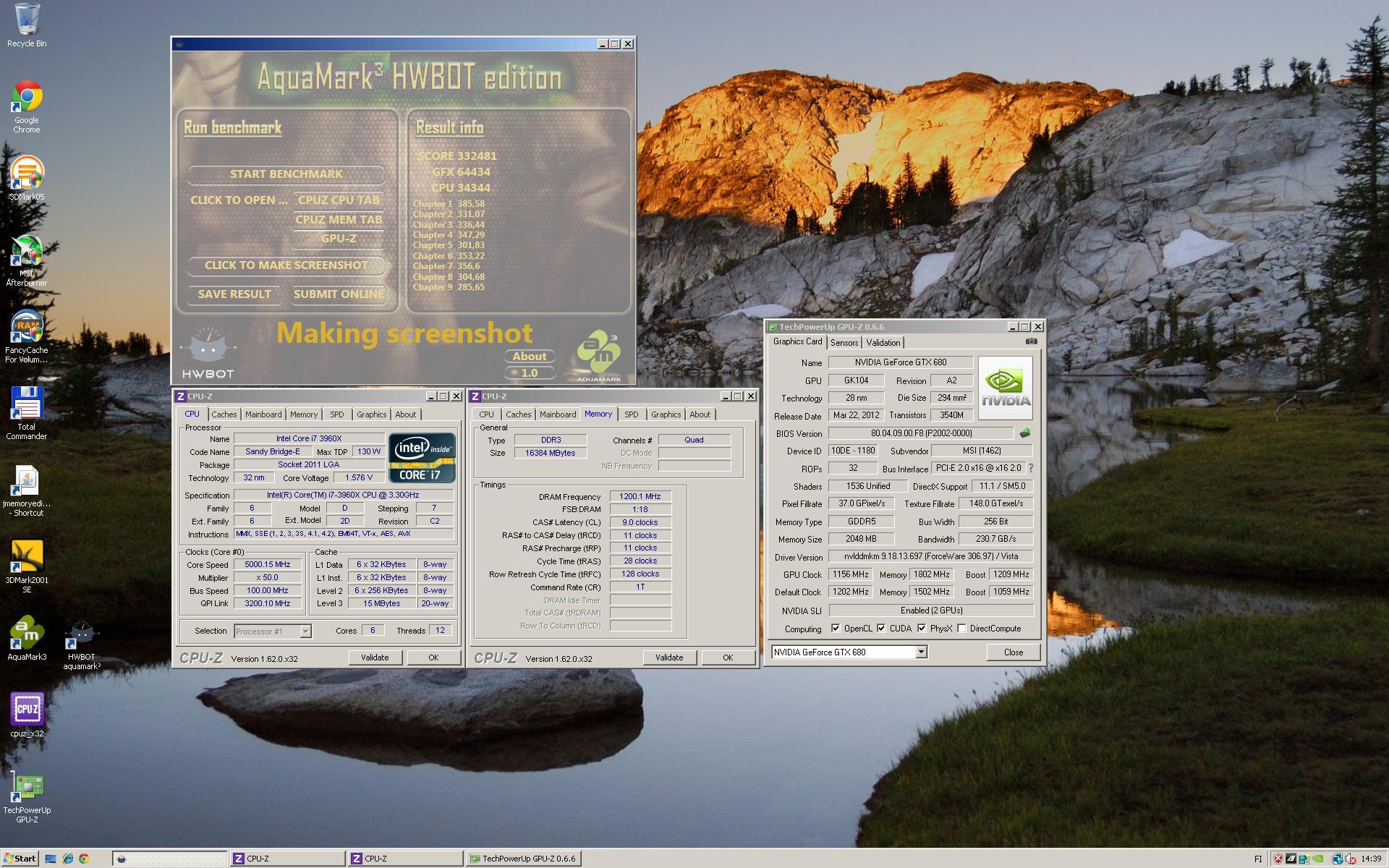Click the Windows Start button
Screen dimensions: 1389x868
pos(20,859)
